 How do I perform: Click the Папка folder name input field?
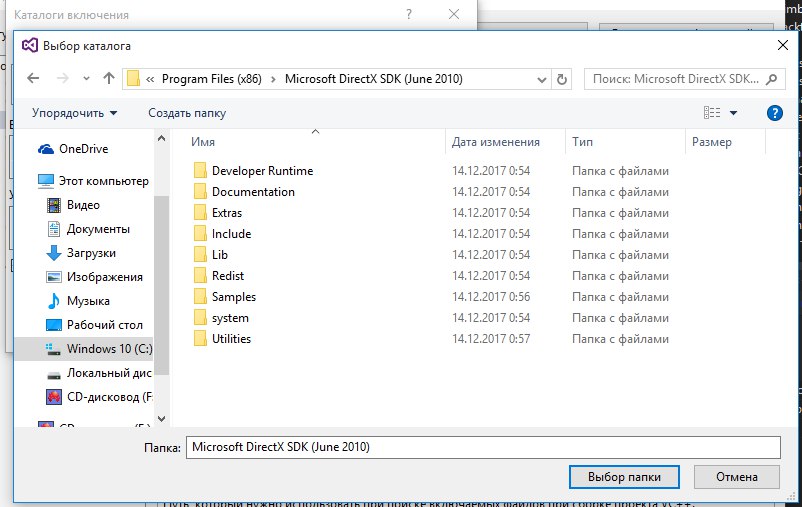pos(482,447)
